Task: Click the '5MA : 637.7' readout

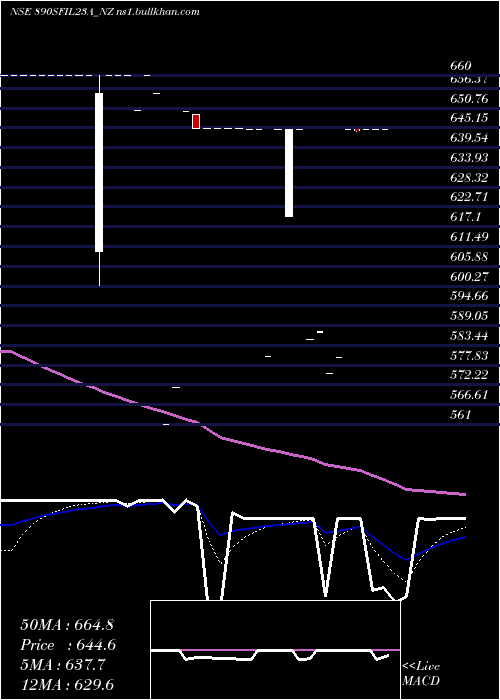Action: click(x=63, y=665)
